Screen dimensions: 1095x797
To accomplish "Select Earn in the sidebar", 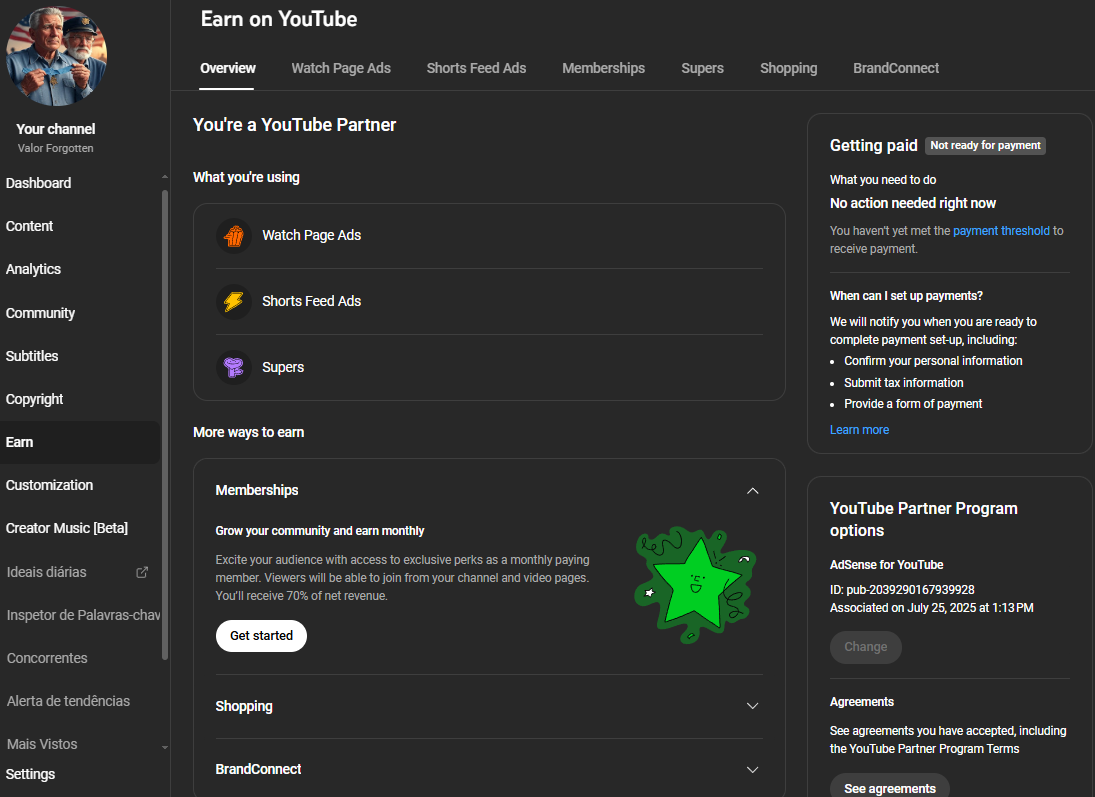I will 80,442.
